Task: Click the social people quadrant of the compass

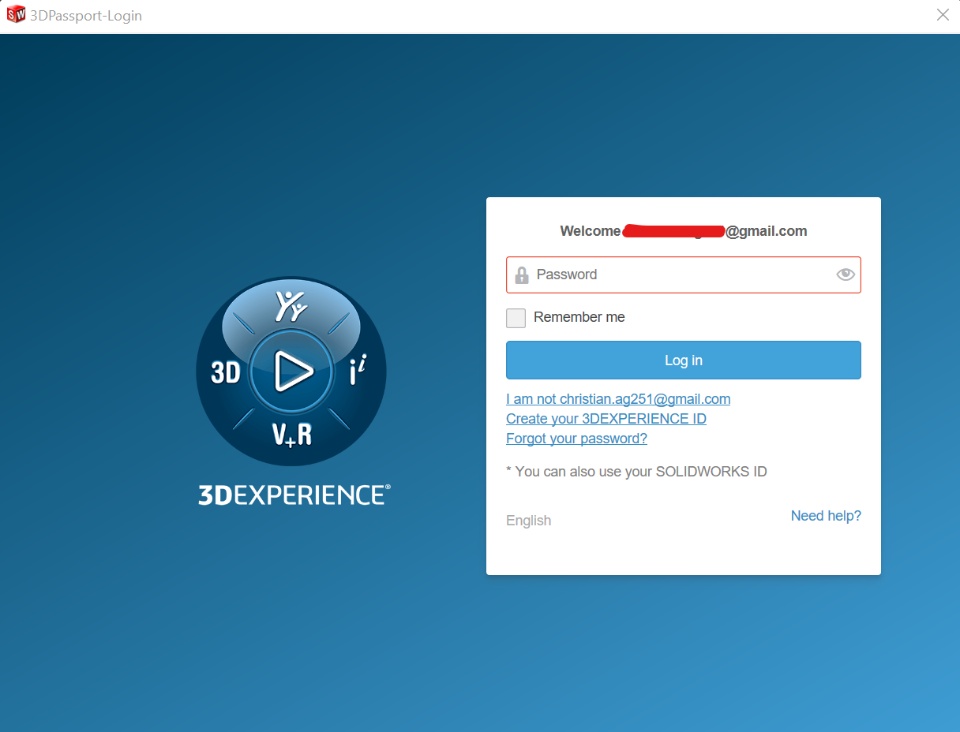Action: click(x=290, y=306)
